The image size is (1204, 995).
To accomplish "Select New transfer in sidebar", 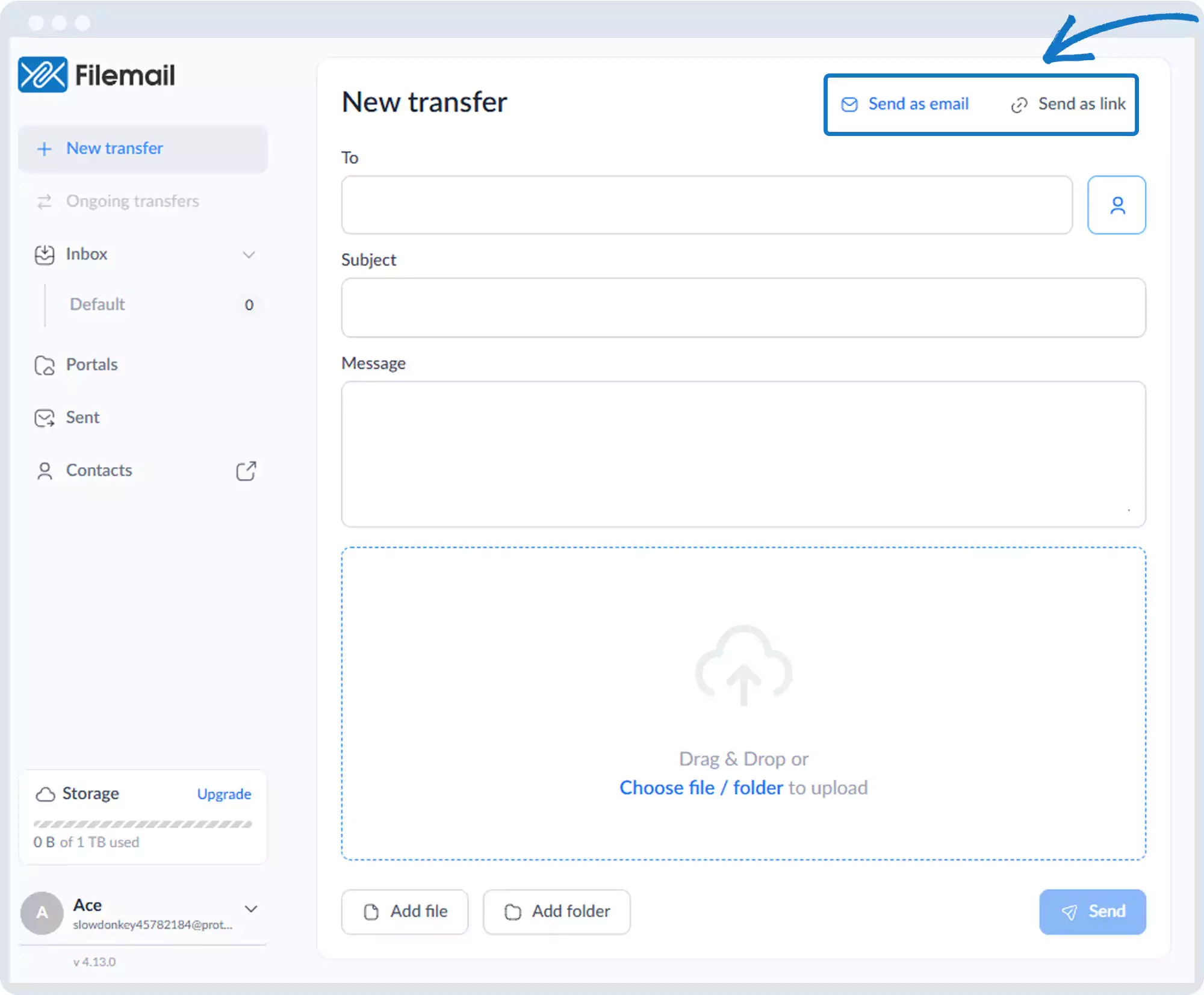I will [114, 149].
